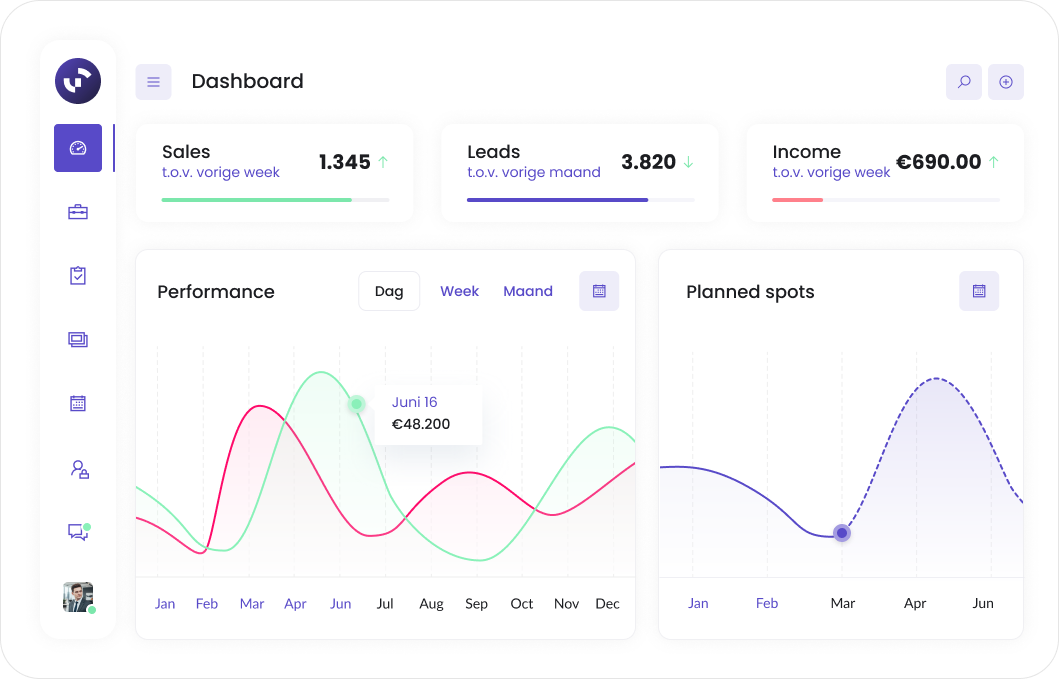The height and width of the screenshot is (679, 1059).
Task: Click the add plus circle icon
Action: (x=1006, y=82)
